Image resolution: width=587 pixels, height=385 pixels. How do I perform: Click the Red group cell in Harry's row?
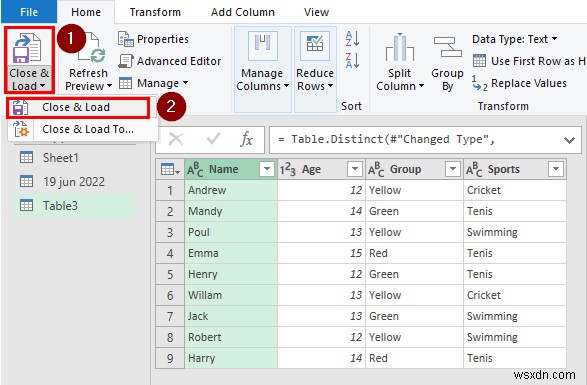tap(414, 358)
